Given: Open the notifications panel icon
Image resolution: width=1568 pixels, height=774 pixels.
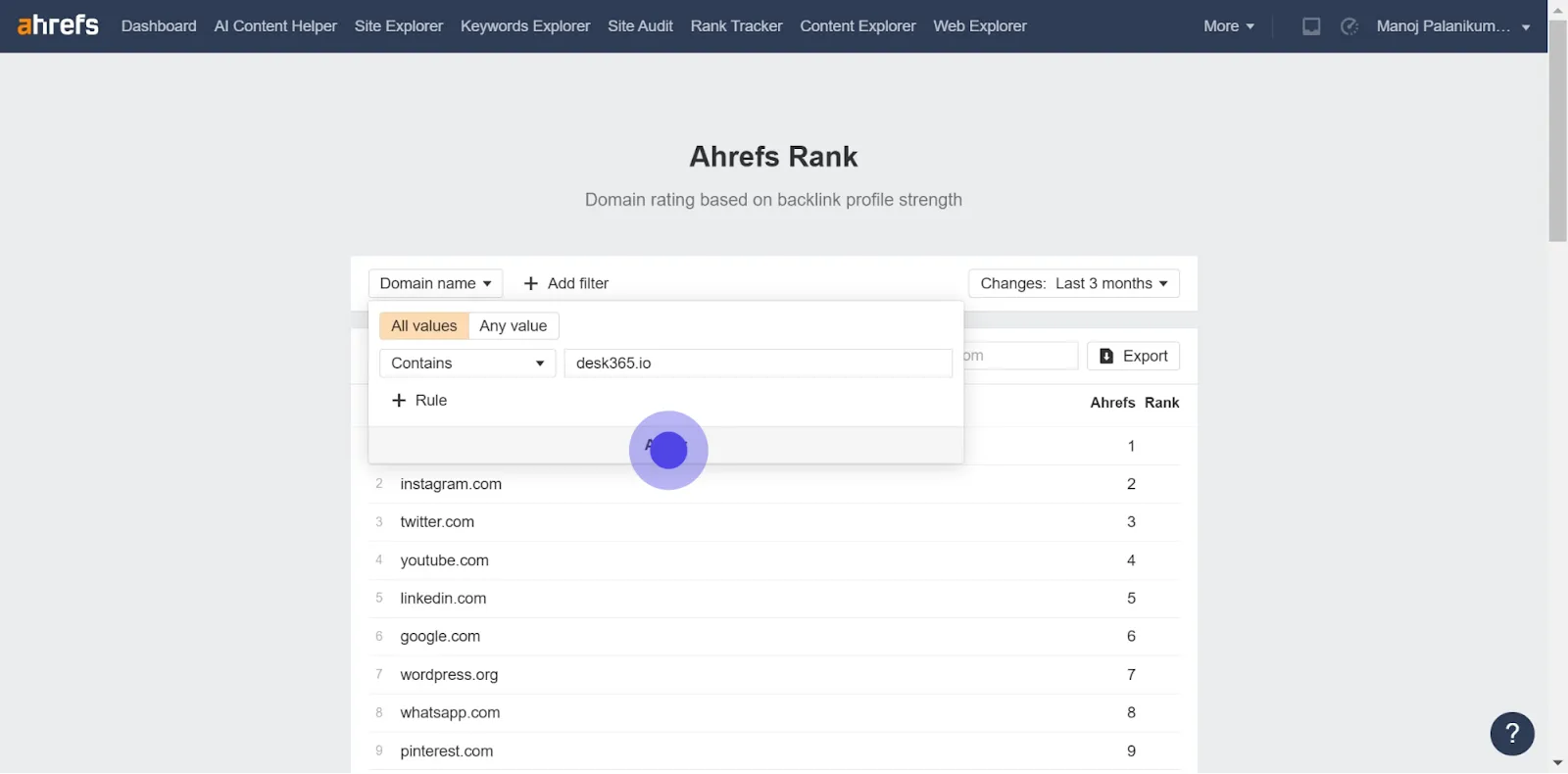Looking at the screenshot, I should (1311, 26).
